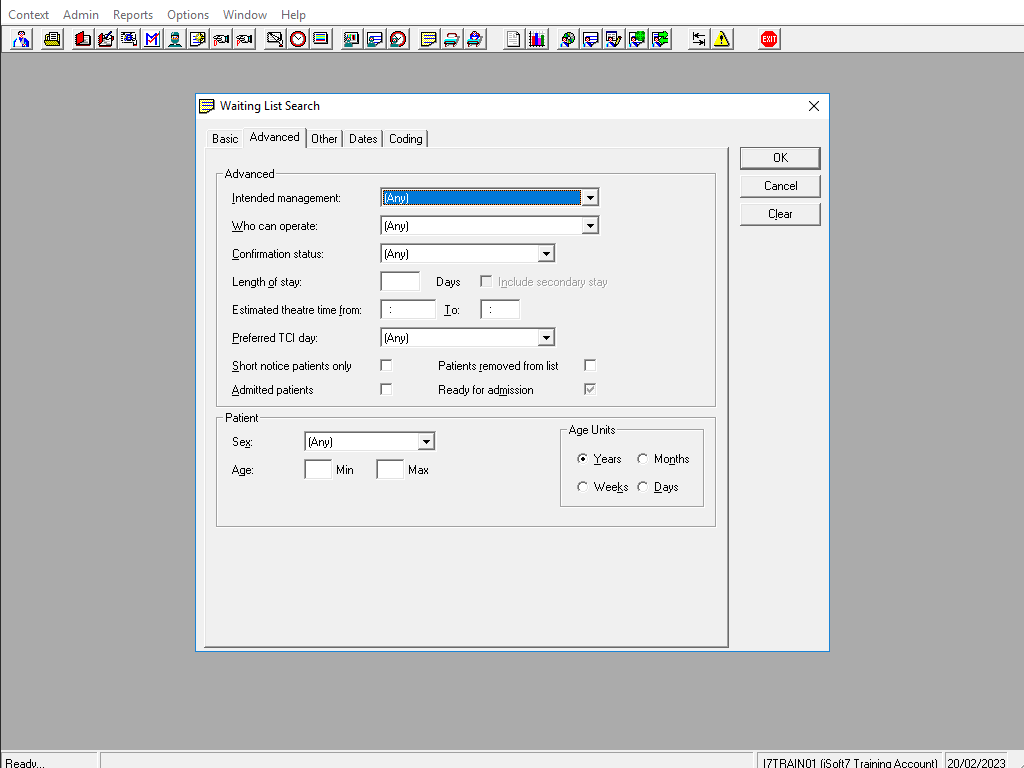Image resolution: width=1024 pixels, height=768 pixels.
Task: Enable the Admitted patients checkbox
Action: click(386, 390)
